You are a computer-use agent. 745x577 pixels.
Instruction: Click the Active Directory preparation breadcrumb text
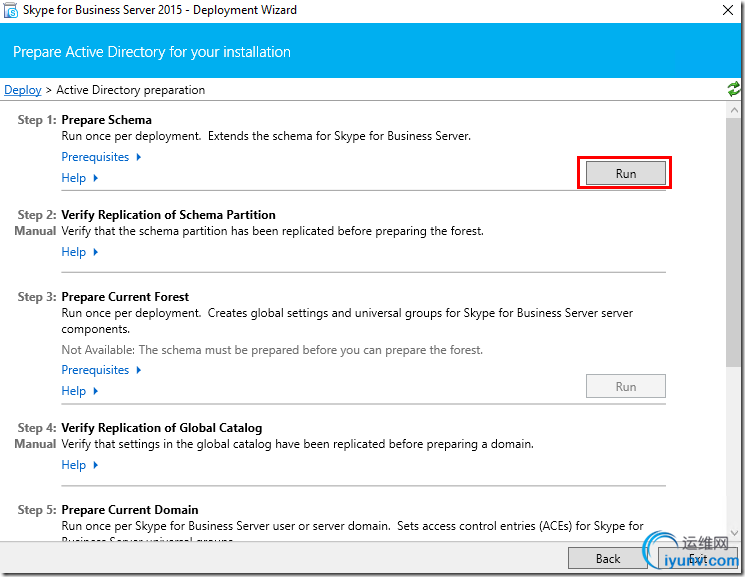(130, 90)
